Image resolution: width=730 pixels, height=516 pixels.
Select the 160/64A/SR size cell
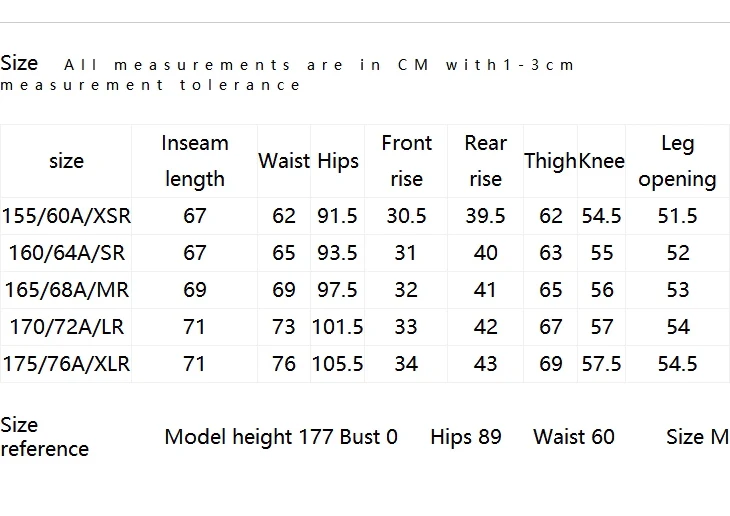[67, 253]
